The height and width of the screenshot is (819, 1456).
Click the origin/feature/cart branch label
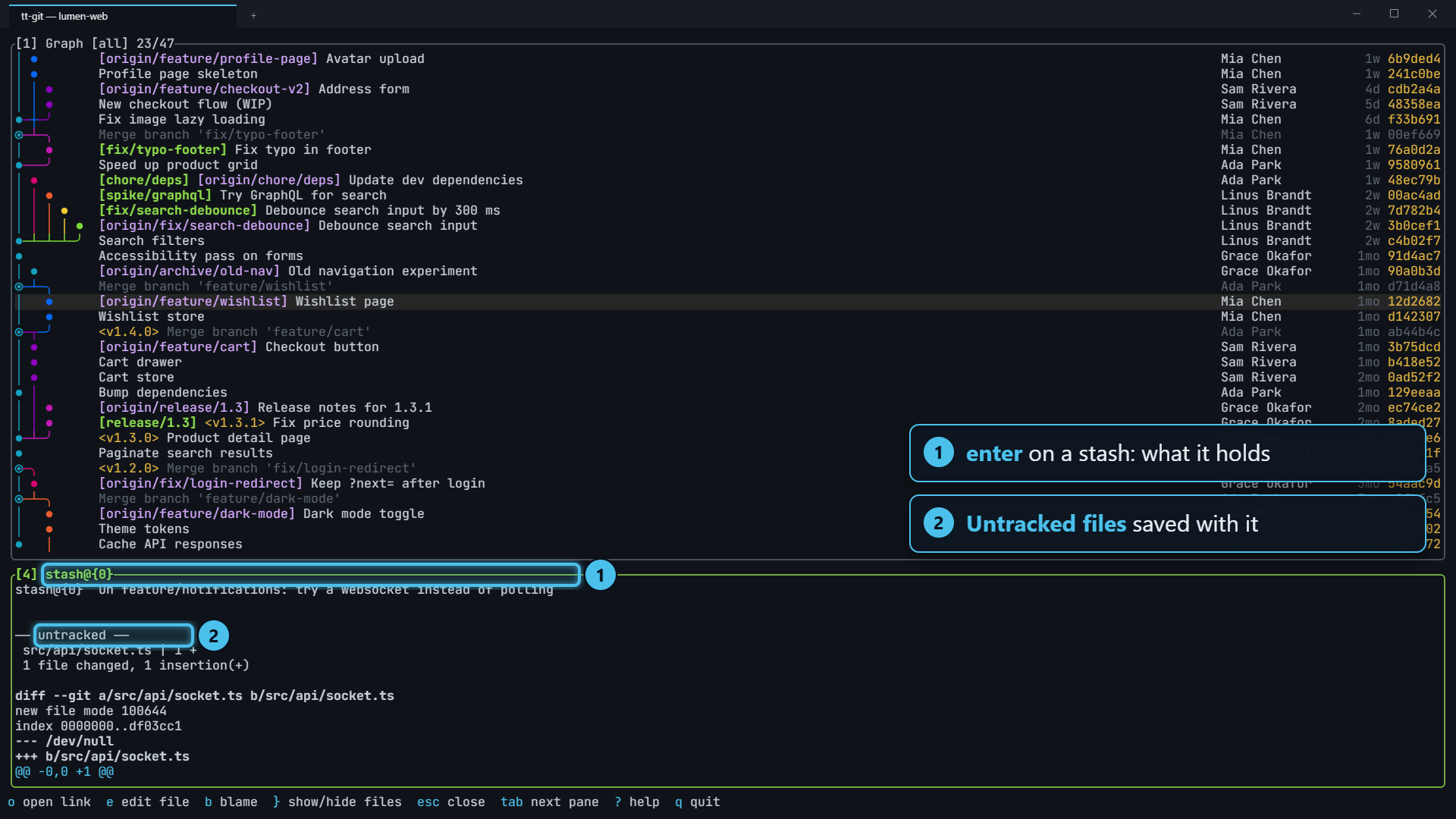[177, 347]
